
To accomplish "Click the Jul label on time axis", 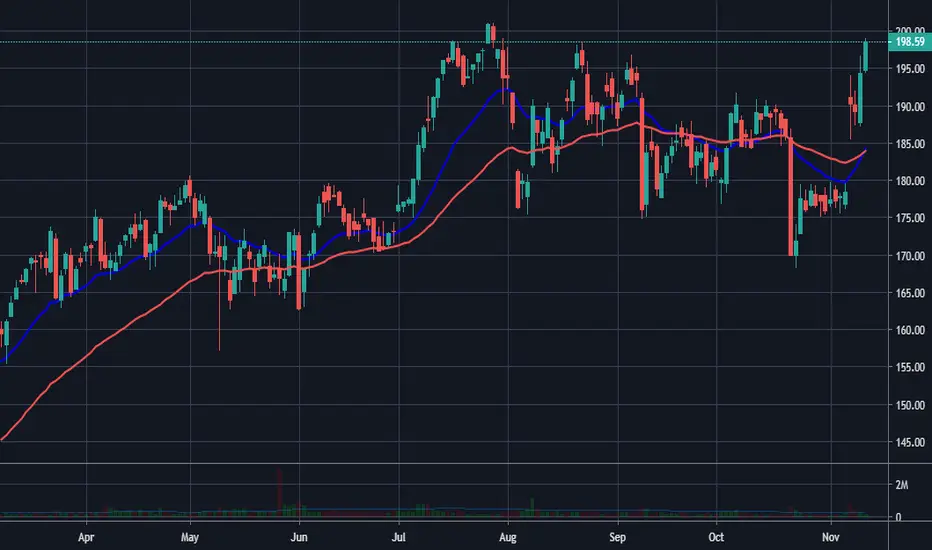I will click(x=398, y=537).
